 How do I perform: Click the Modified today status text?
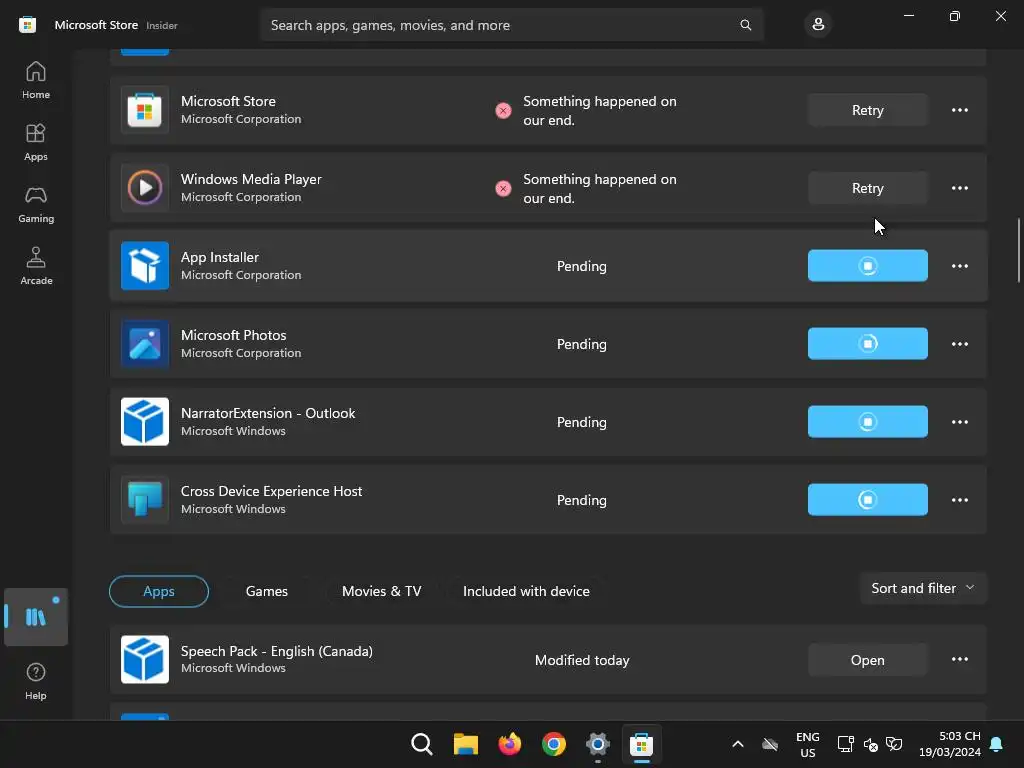pyautogui.click(x=582, y=660)
